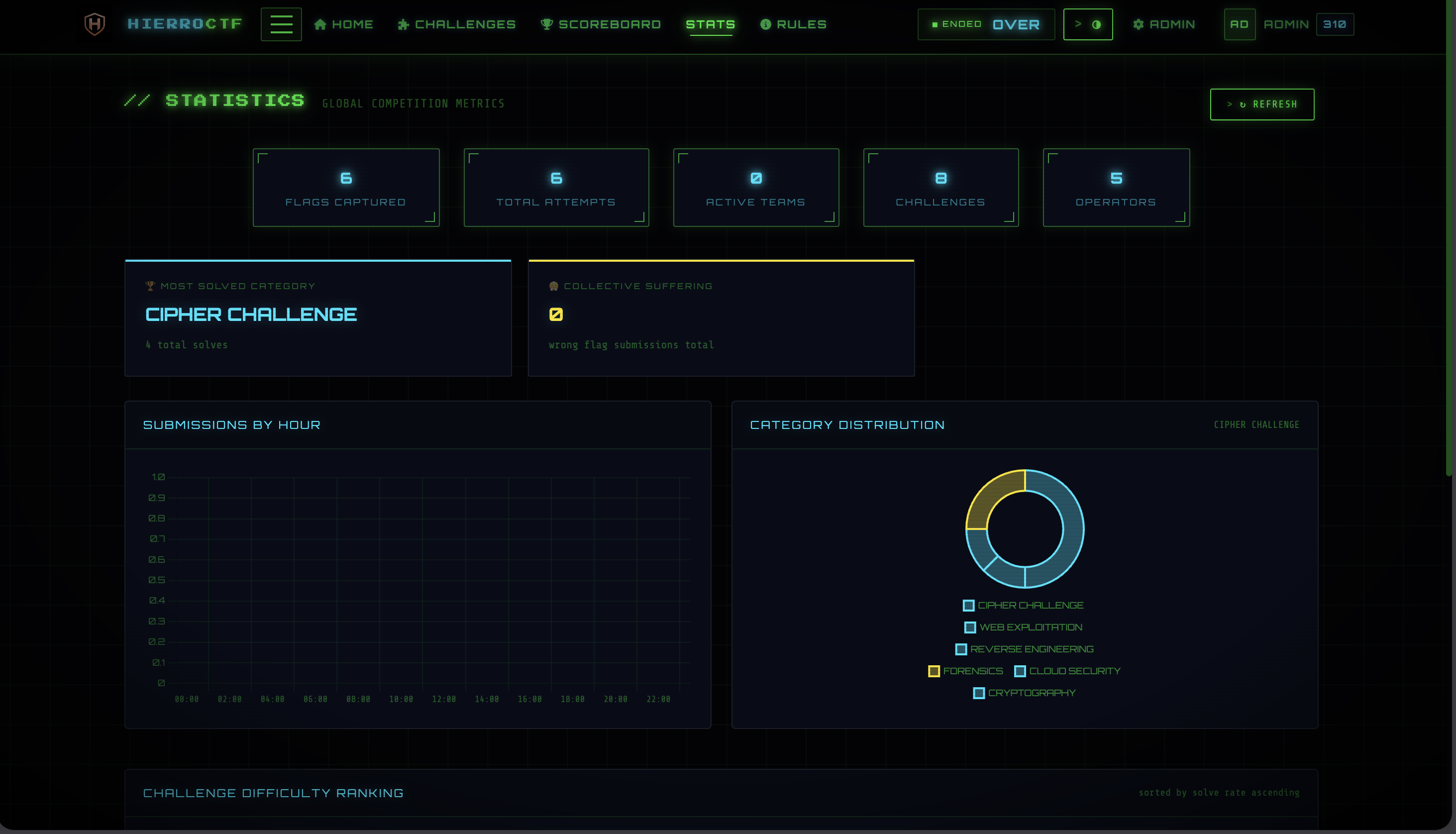Click the puzzle piece Challenges icon
This screenshot has height=834, width=1456.
click(403, 24)
